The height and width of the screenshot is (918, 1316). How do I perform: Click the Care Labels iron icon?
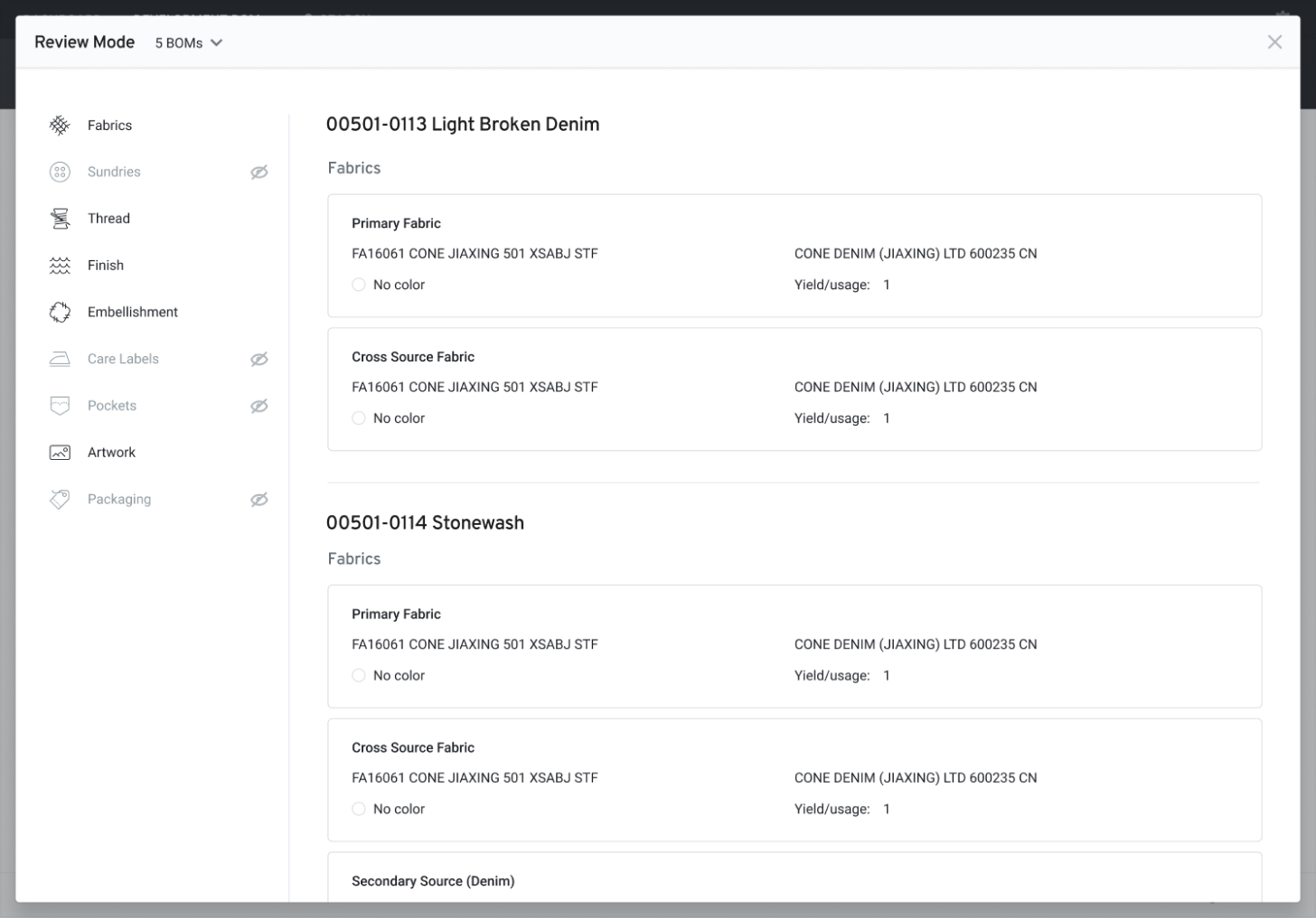[60, 359]
